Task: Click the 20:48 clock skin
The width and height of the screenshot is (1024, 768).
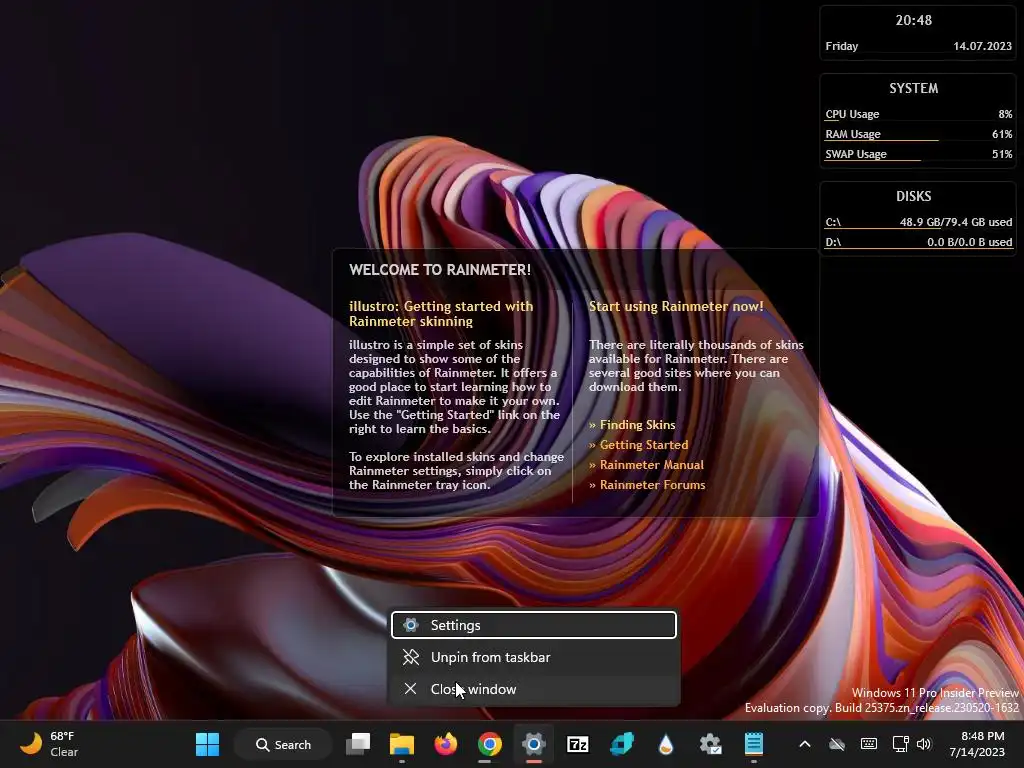Action: (913, 20)
